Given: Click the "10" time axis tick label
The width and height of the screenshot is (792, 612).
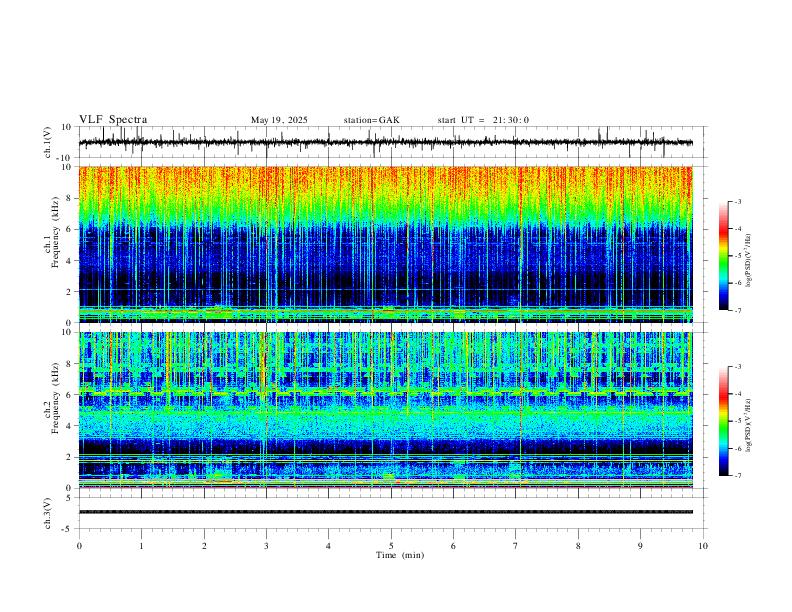Looking at the screenshot, I should coord(703,546).
